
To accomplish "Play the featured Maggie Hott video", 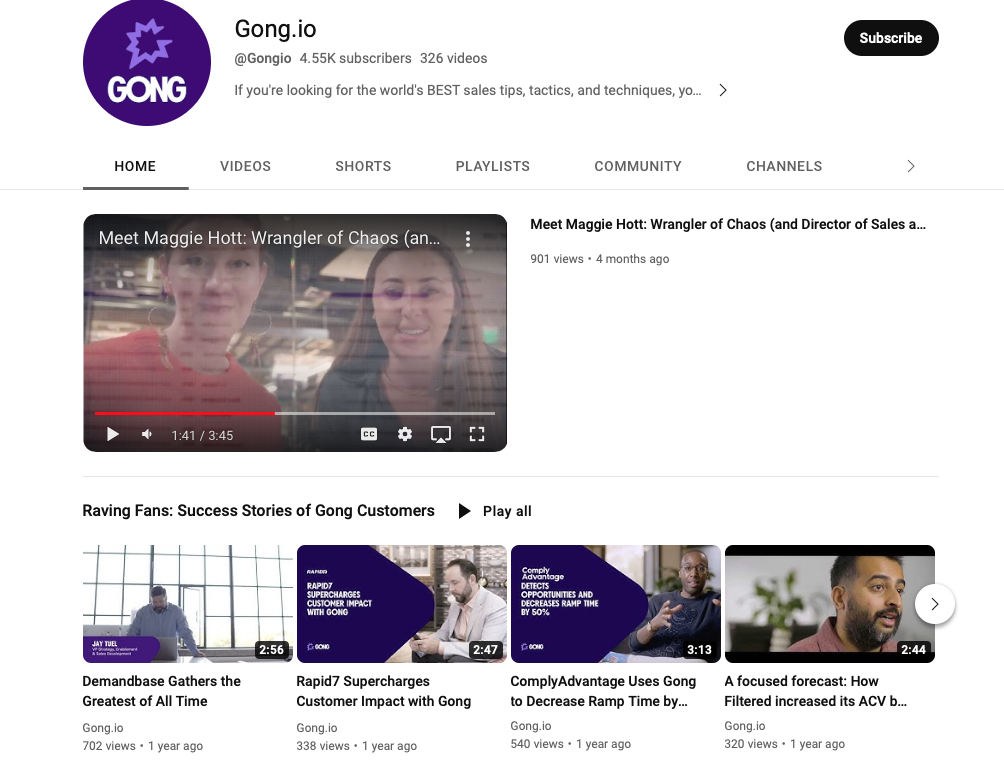I will (x=113, y=435).
